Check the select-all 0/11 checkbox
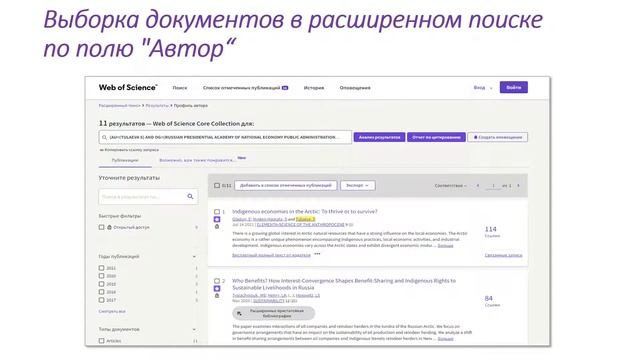Image resolution: width=640 pixels, height=360 pixels. pyautogui.click(x=217, y=186)
